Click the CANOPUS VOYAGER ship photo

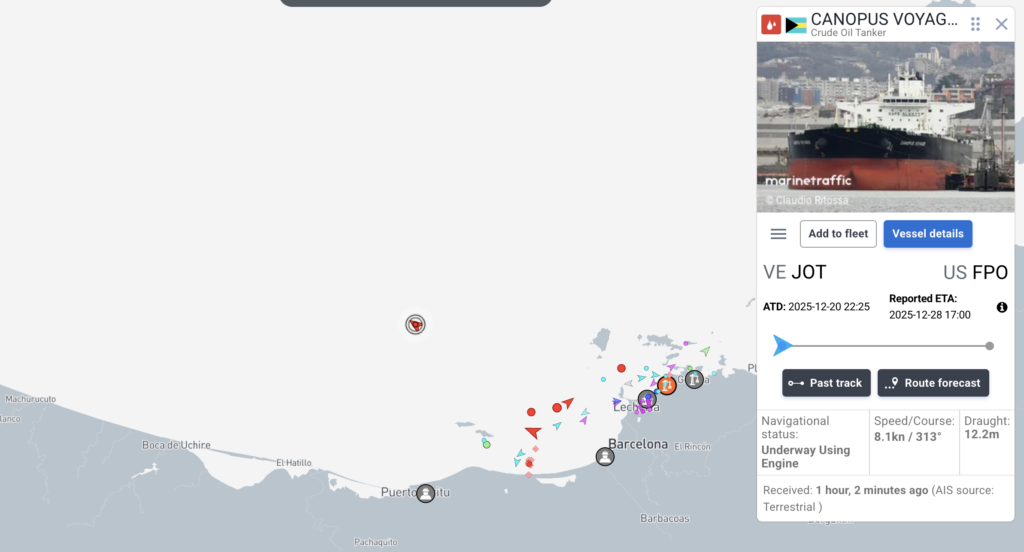(x=885, y=126)
